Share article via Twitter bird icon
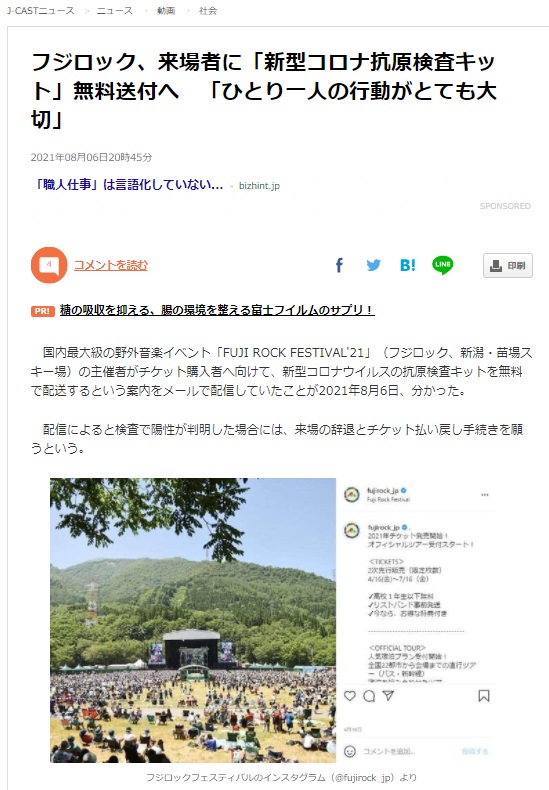The width and height of the screenshot is (549, 790). 373,265
